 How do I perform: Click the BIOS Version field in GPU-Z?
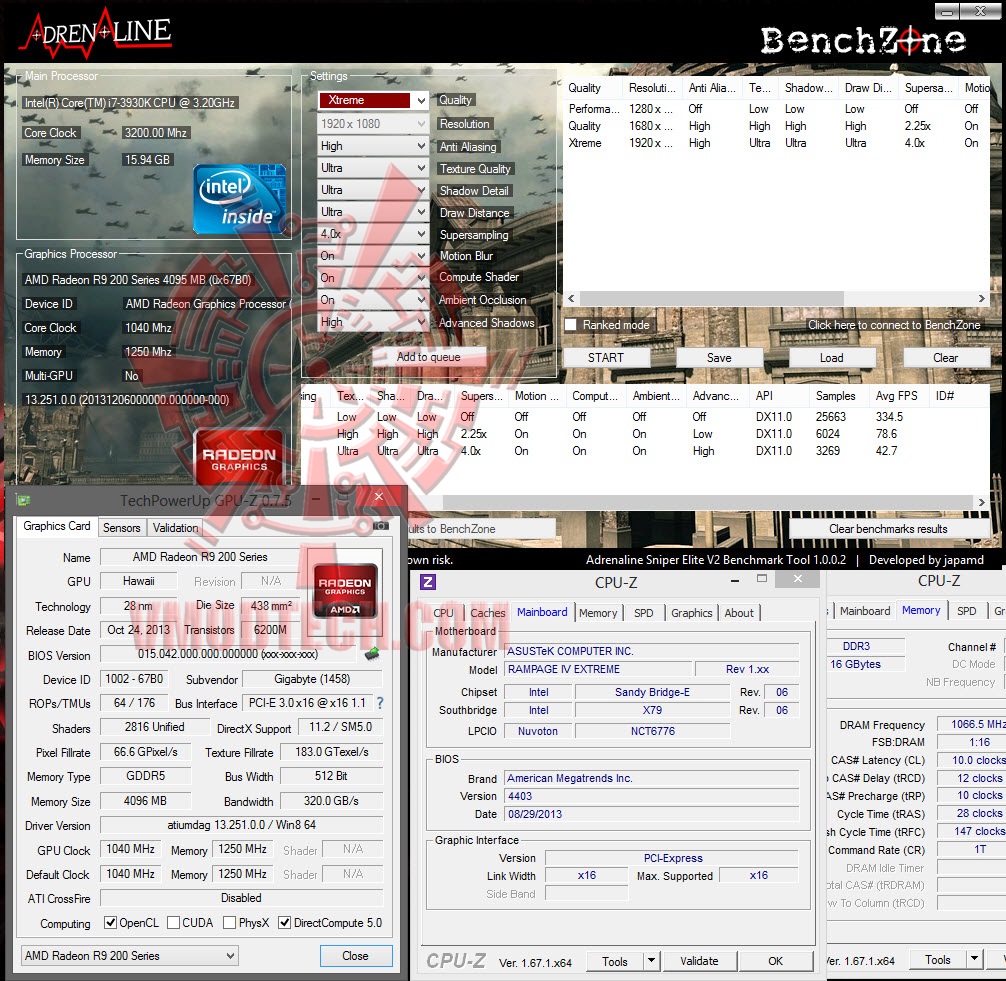[228, 654]
